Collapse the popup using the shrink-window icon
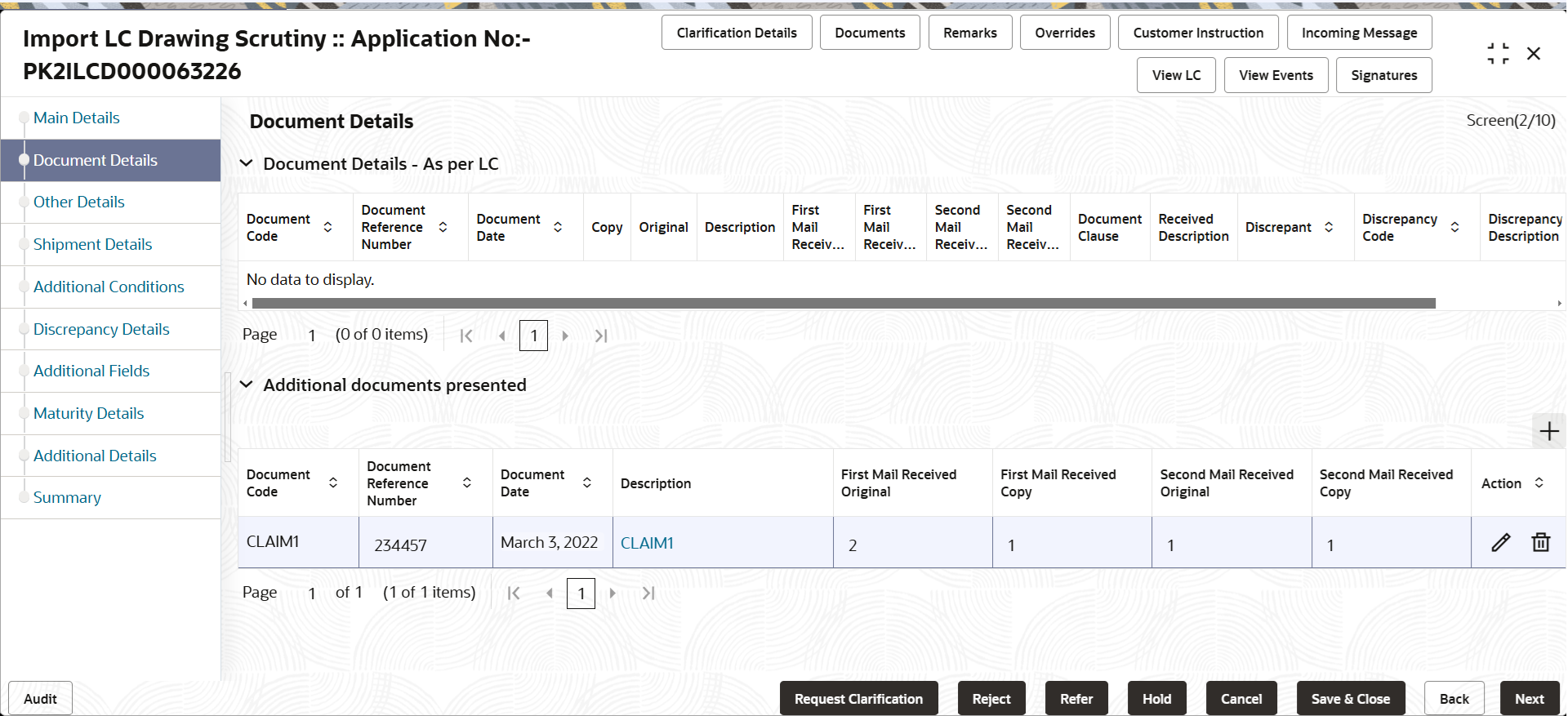This screenshot has height=716, width=1568. point(1498,54)
